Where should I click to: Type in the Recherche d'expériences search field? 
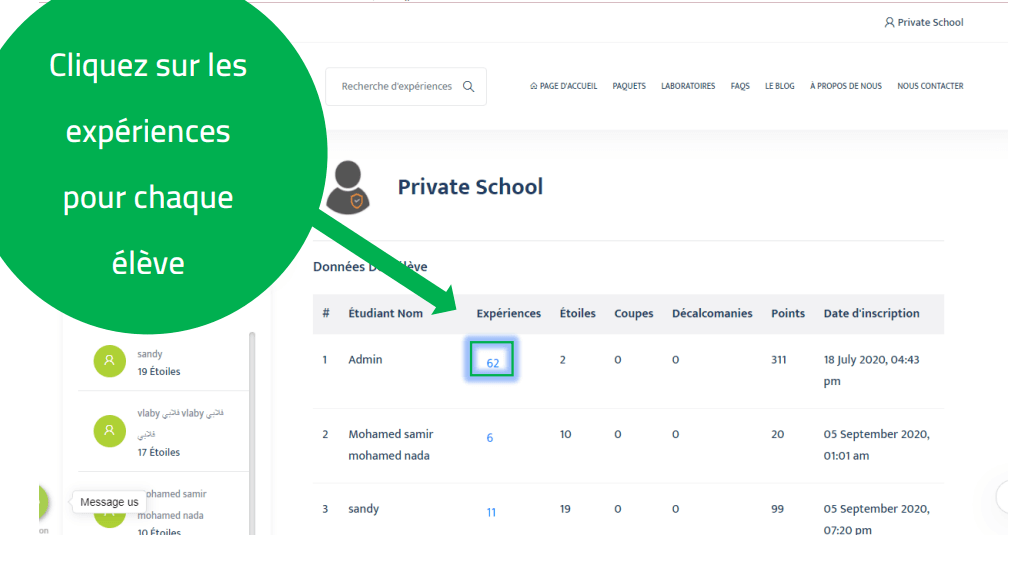[x=396, y=87]
